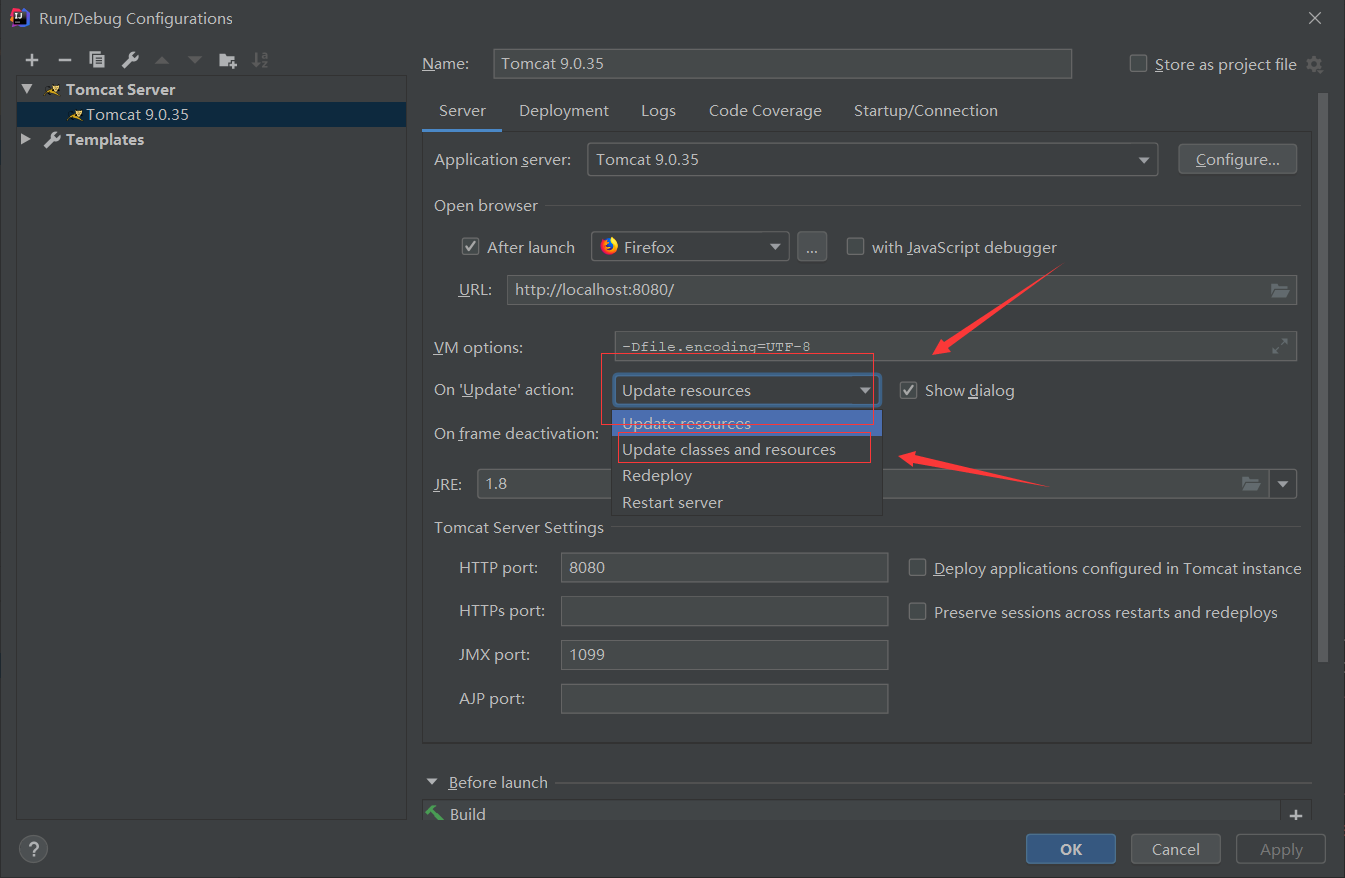The height and width of the screenshot is (878, 1345).
Task: Click the Name input field
Action: (x=783, y=64)
